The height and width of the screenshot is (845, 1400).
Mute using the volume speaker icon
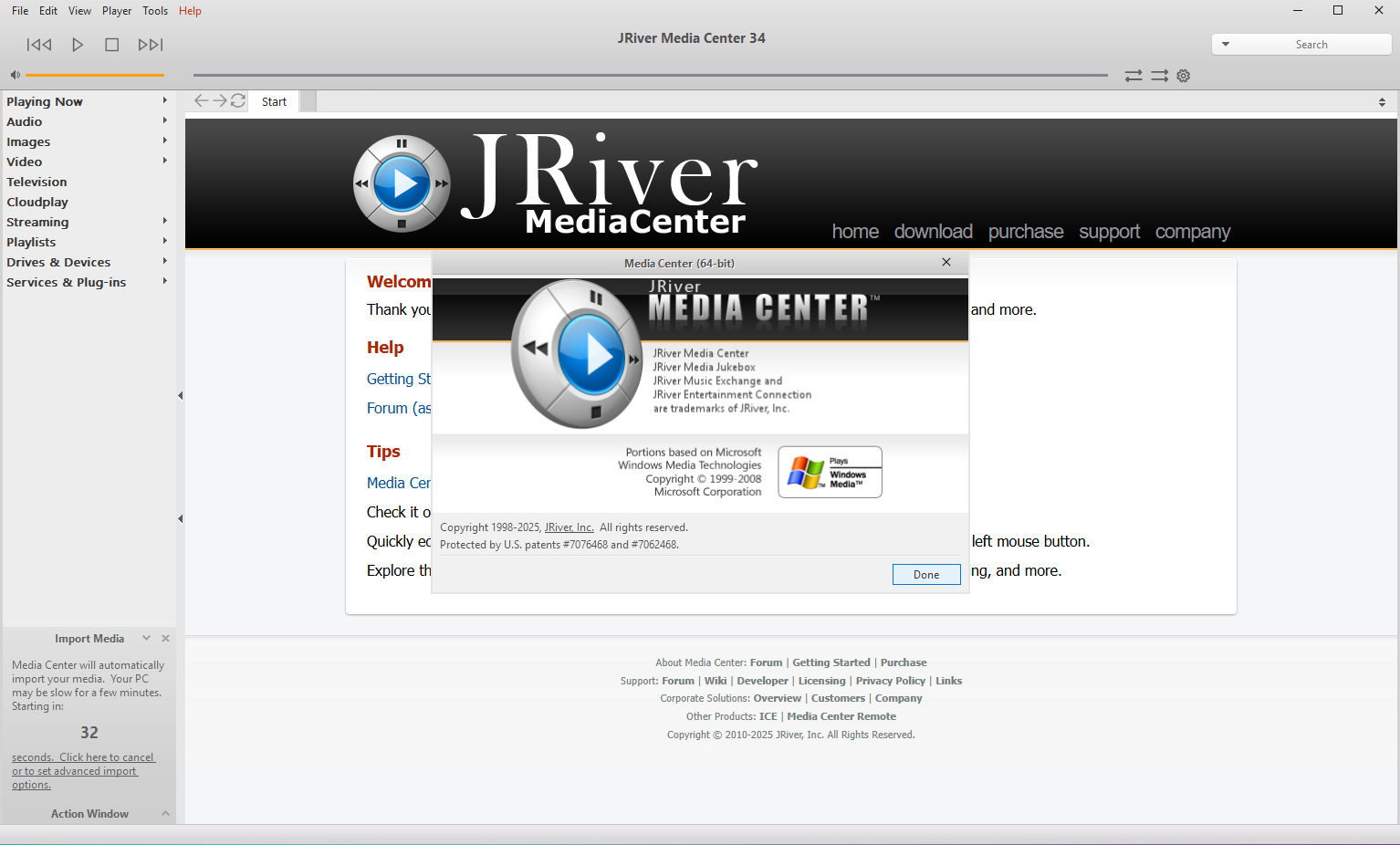tap(15, 75)
